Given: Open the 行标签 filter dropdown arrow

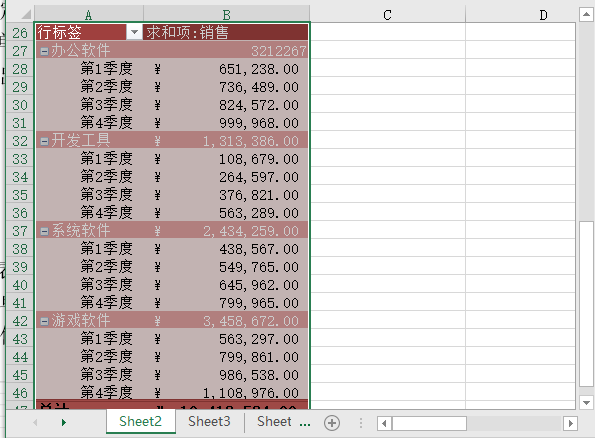Looking at the screenshot, I should 134,32.
